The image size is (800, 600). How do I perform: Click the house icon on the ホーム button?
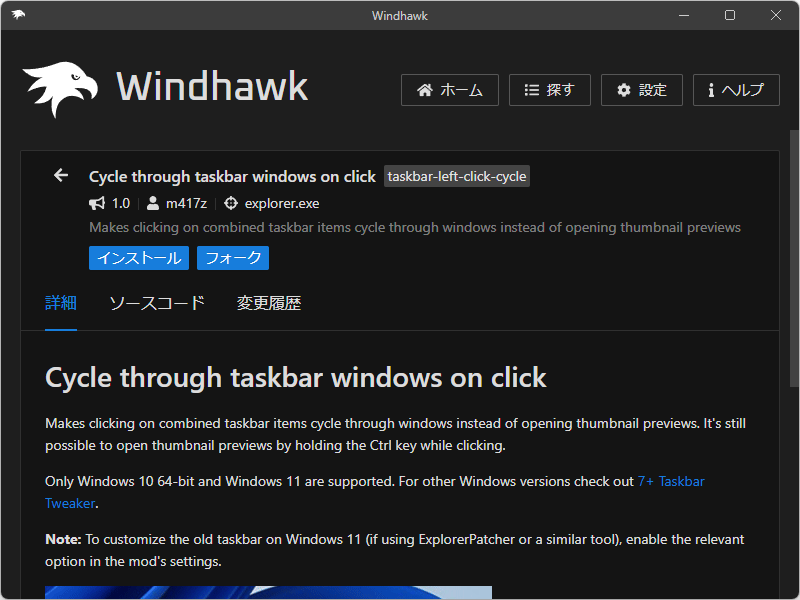pyautogui.click(x=427, y=89)
